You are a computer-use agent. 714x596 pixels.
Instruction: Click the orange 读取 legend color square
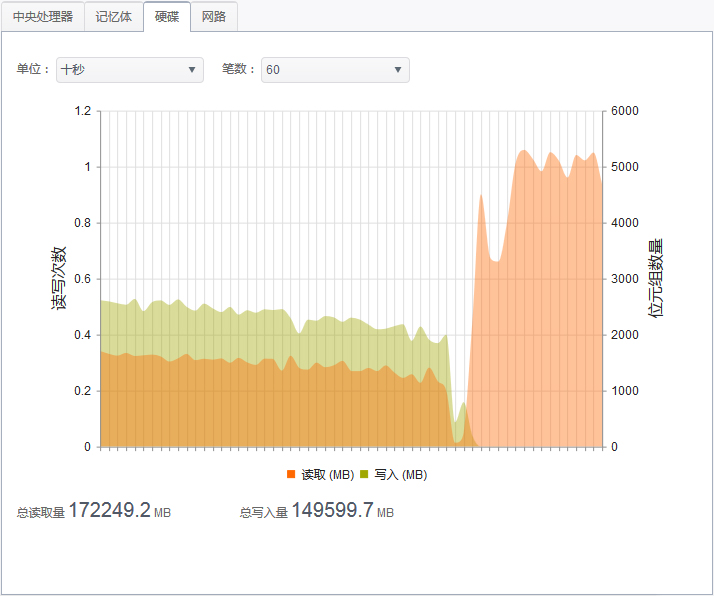(291, 474)
